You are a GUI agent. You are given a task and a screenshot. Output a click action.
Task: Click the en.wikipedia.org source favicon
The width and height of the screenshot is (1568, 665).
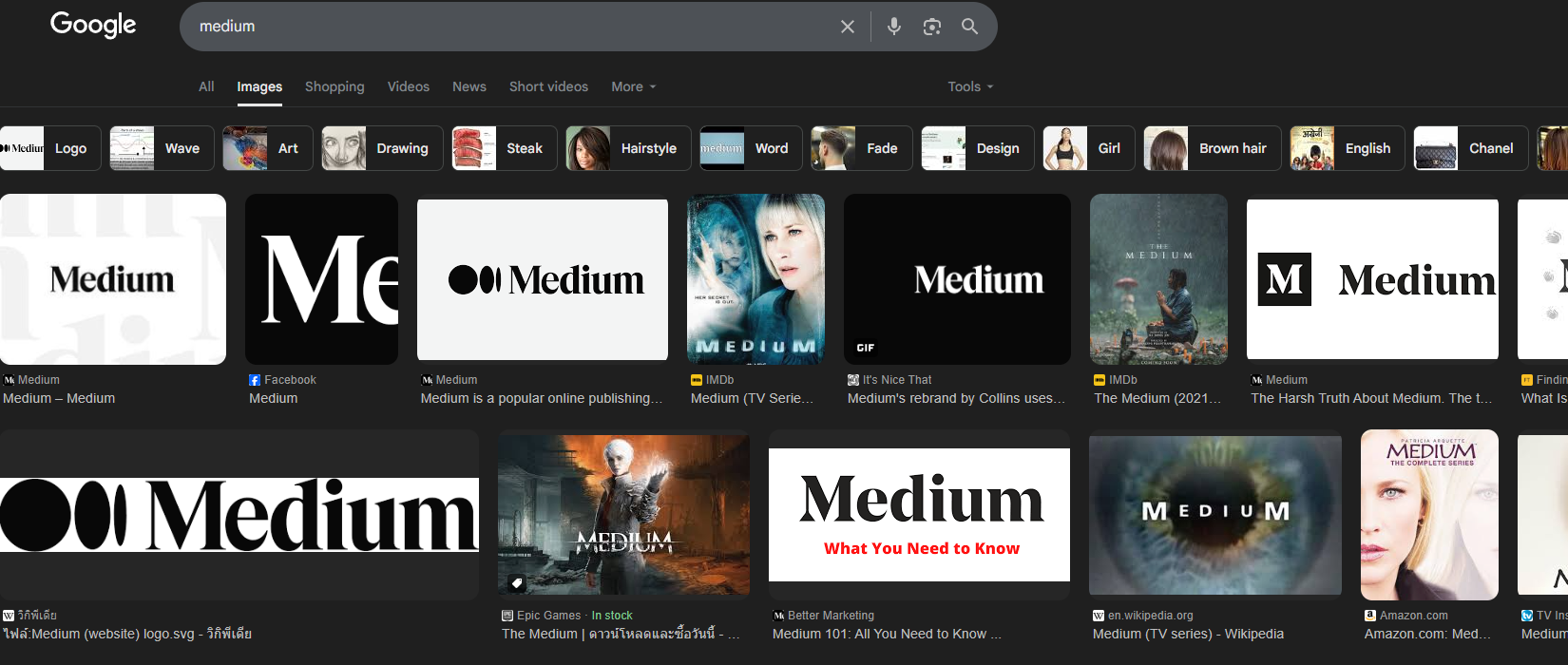click(x=1099, y=616)
